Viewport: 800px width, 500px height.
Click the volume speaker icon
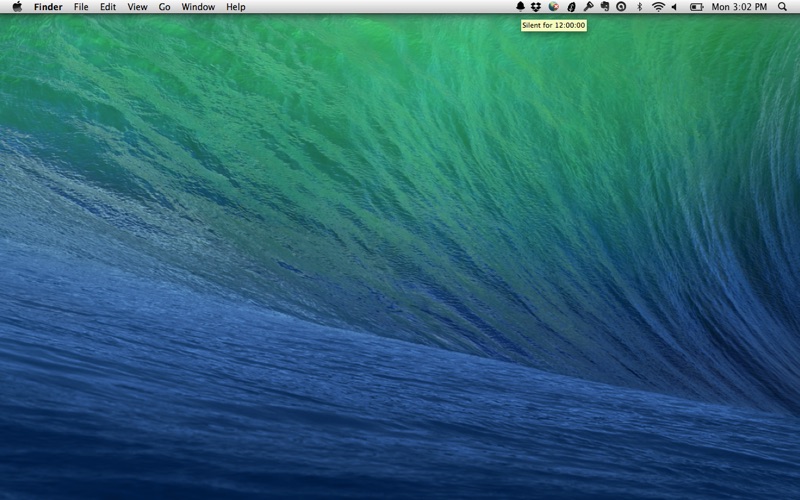tap(674, 7)
